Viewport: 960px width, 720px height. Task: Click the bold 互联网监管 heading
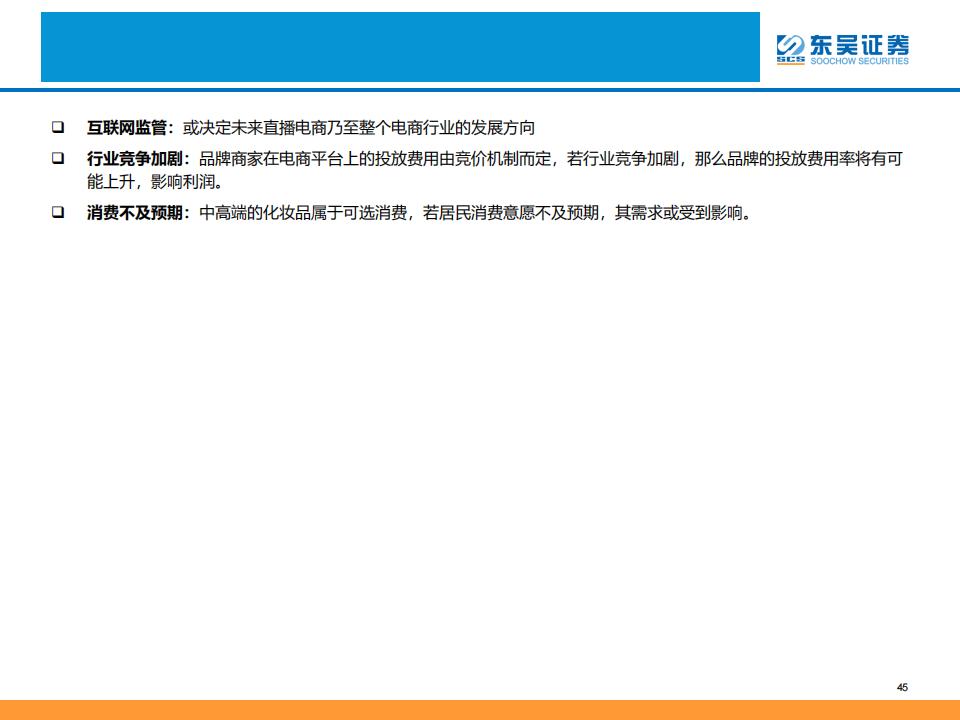tap(126, 128)
